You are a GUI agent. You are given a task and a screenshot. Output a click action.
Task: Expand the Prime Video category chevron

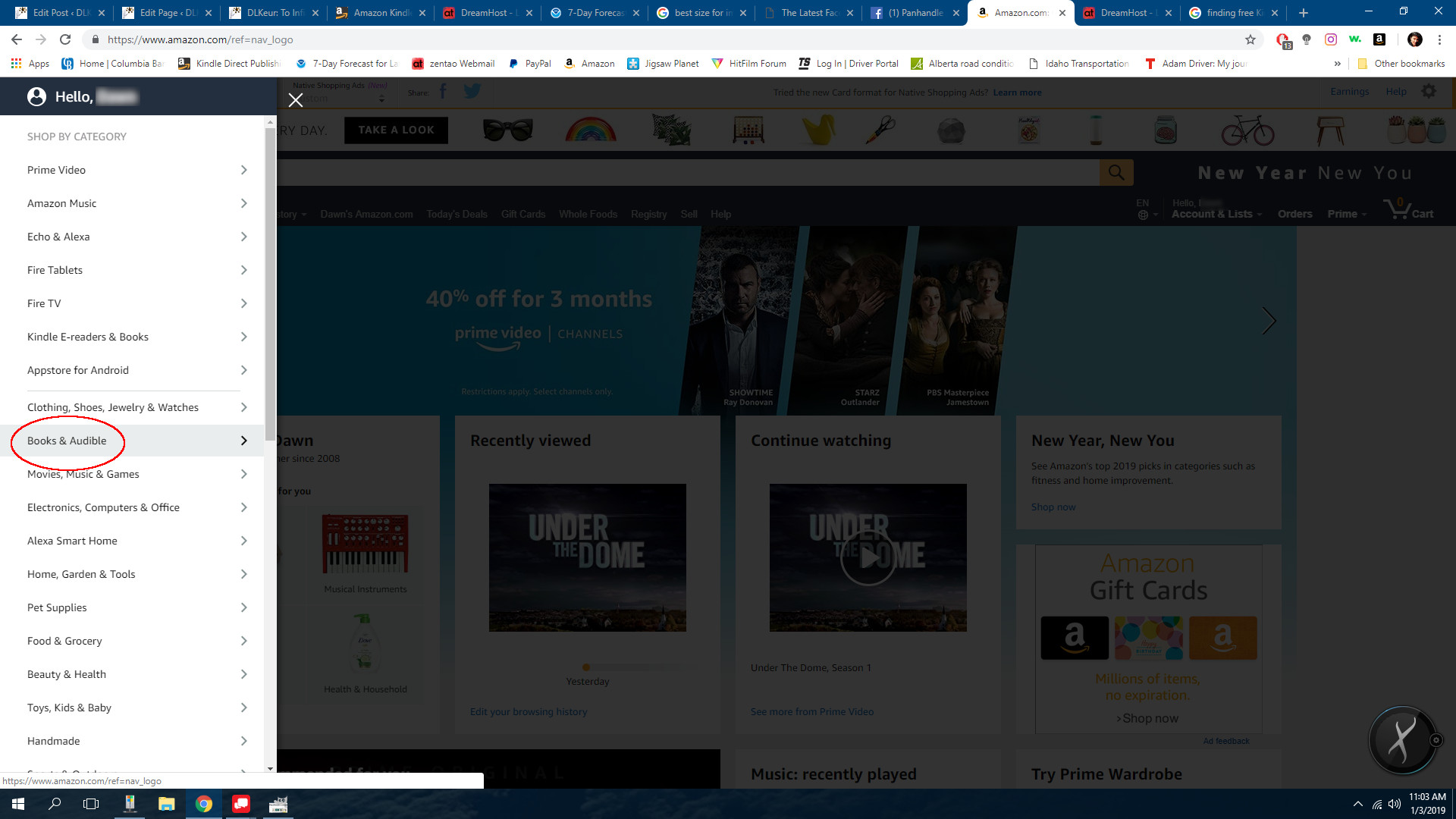[x=243, y=170]
